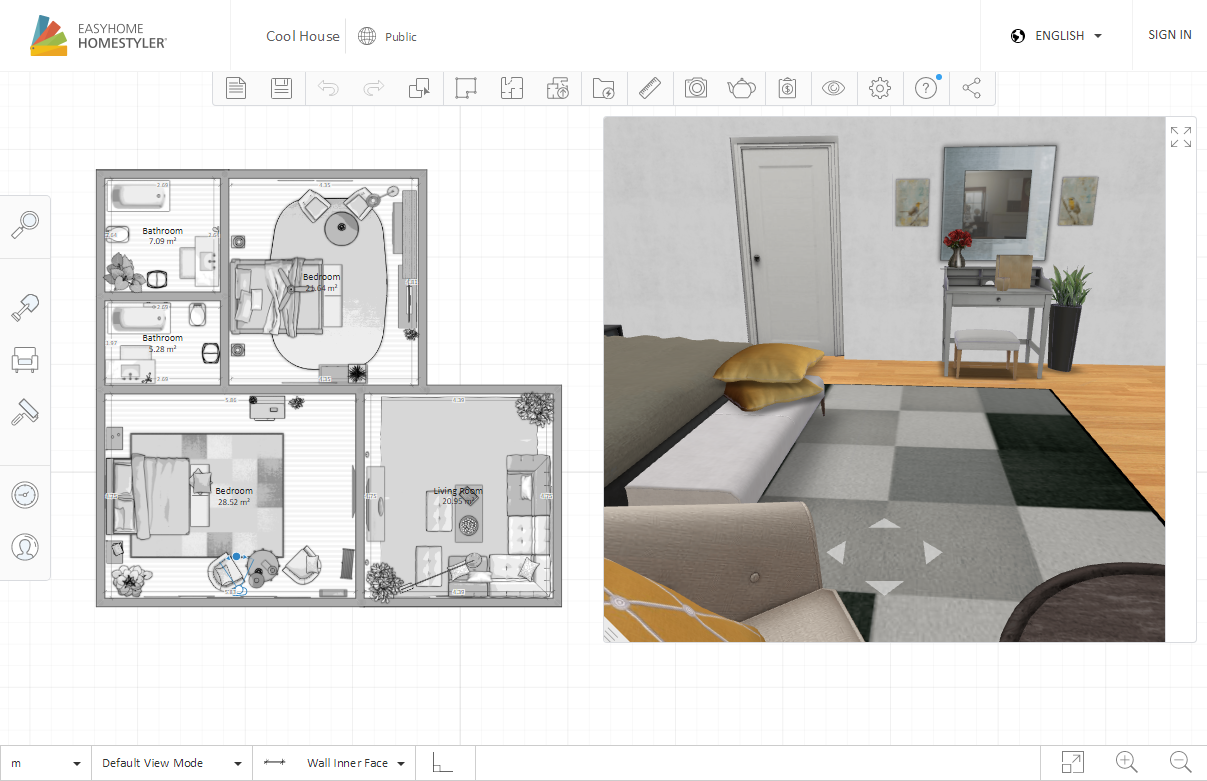Image resolution: width=1207 pixels, height=781 pixels.
Task: Select the upper Bedroom label in plan
Action: coord(322,277)
